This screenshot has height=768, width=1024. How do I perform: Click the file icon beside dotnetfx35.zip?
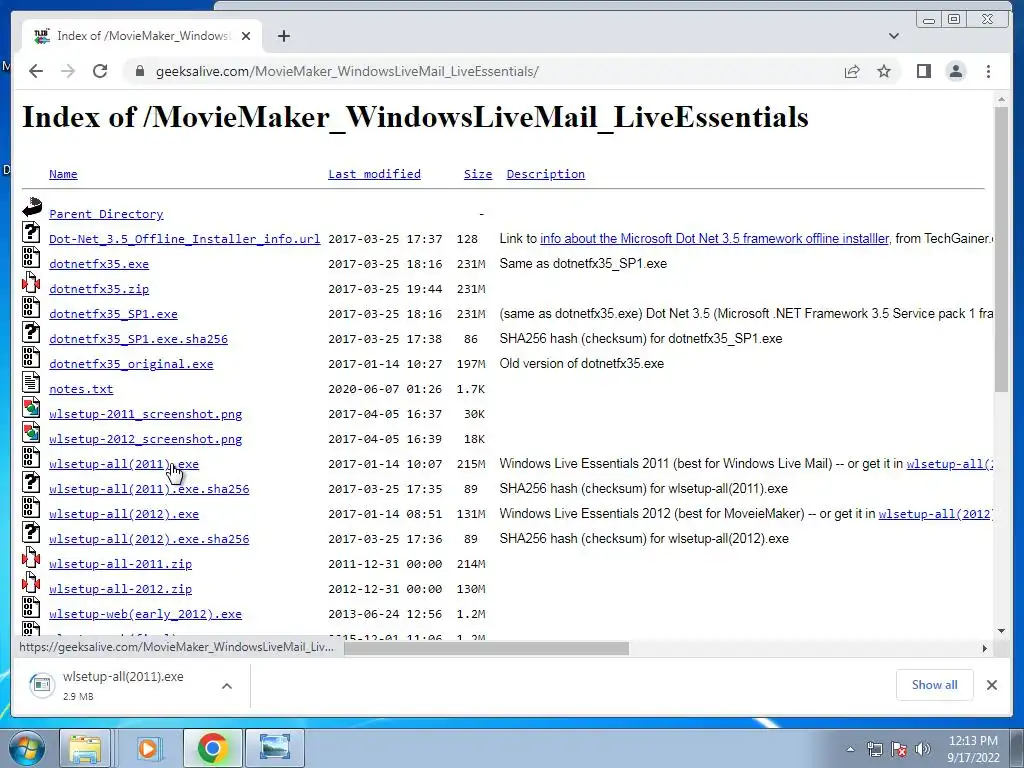coord(31,283)
